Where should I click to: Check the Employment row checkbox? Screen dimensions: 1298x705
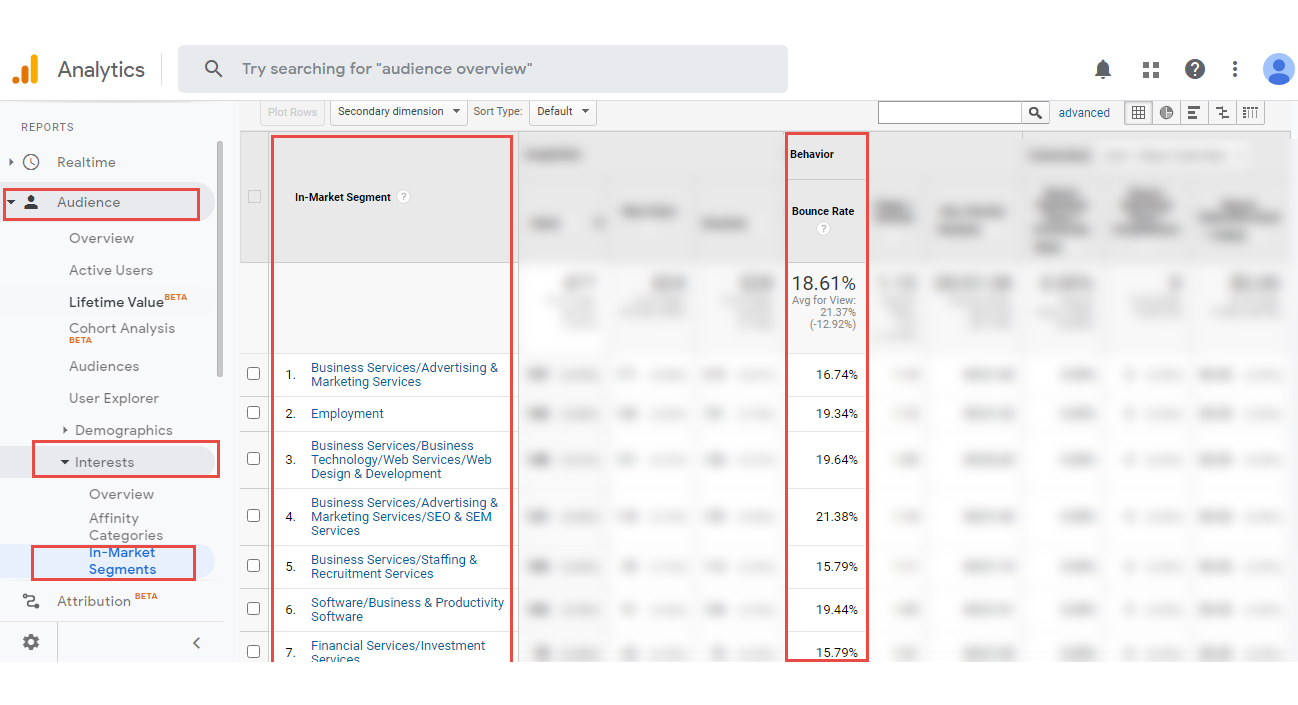coord(254,413)
